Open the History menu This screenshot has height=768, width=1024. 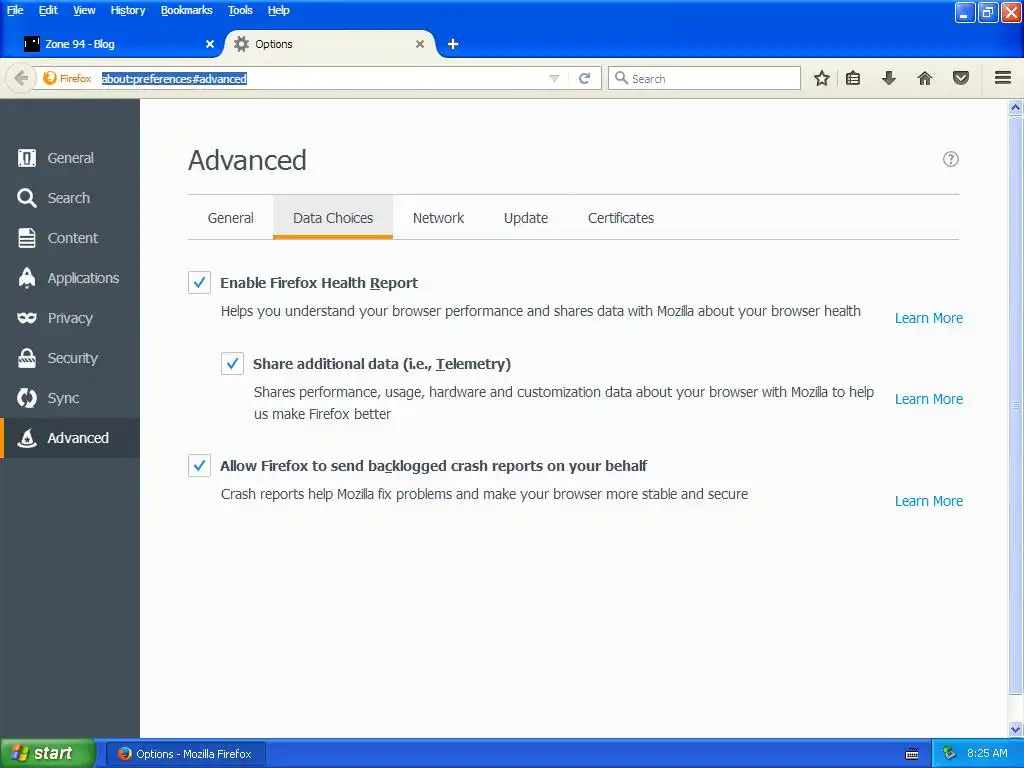pos(127,10)
